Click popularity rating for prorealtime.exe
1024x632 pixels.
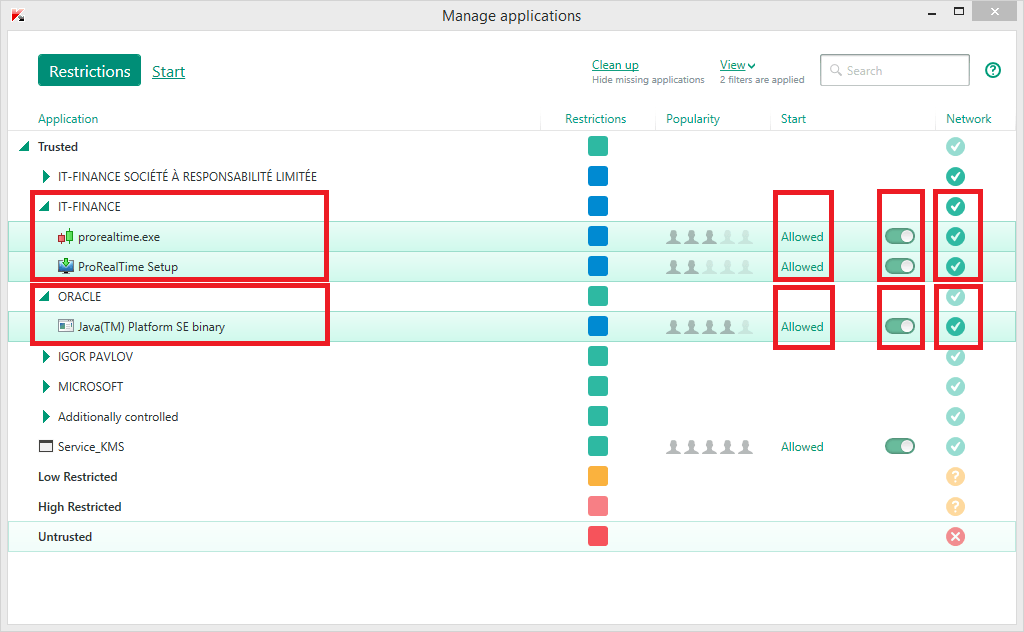[x=709, y=237]
